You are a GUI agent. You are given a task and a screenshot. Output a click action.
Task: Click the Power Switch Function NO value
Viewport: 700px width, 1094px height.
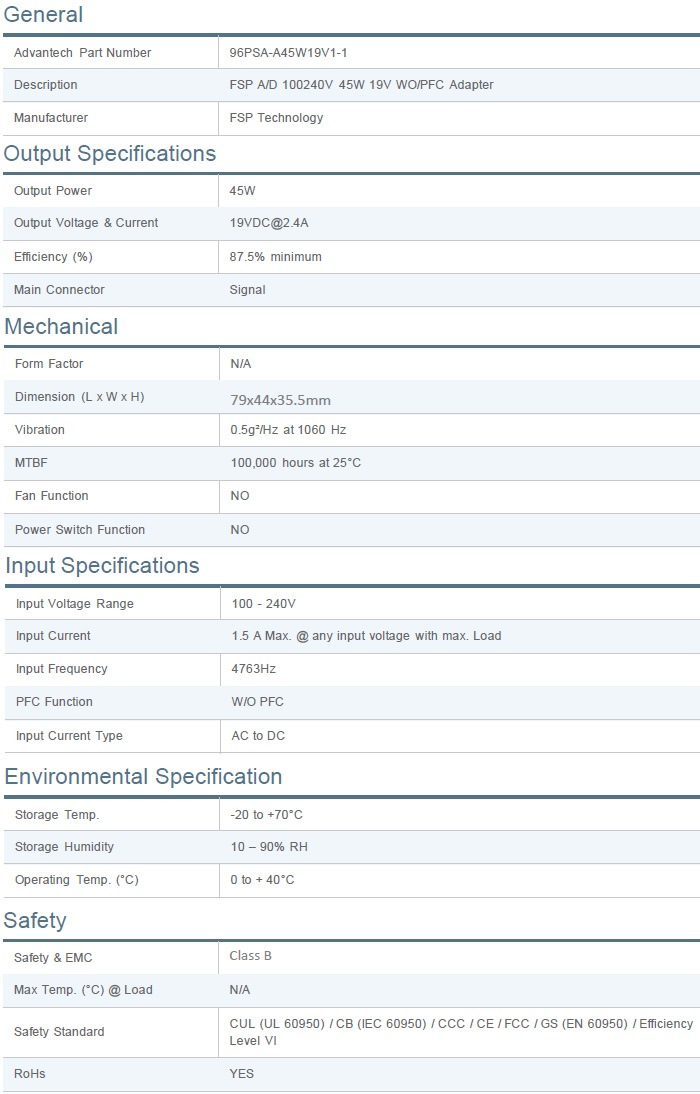pos(240,530)
